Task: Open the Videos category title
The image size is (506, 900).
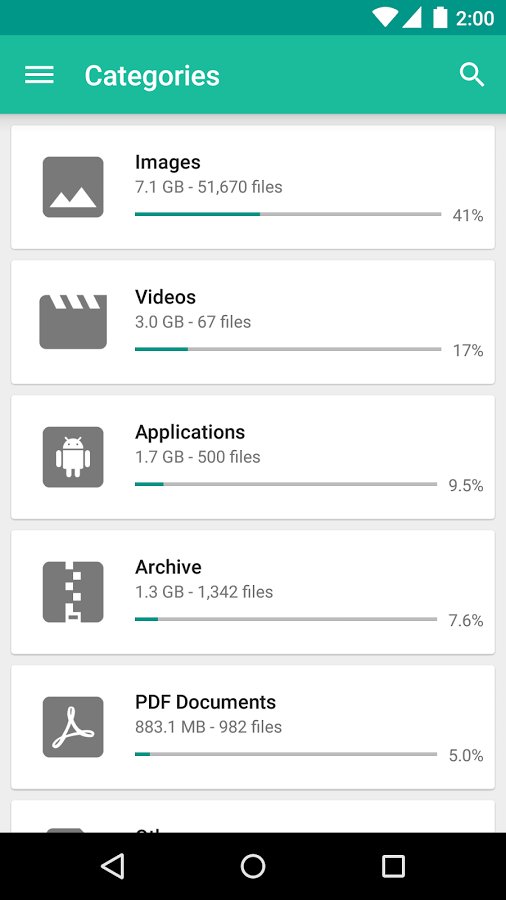Action: click(165, 297)
